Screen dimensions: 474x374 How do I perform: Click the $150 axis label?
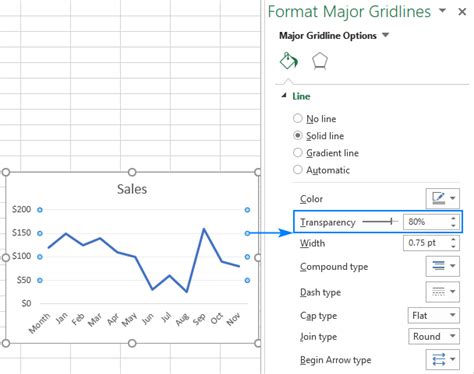click(21, 233)
